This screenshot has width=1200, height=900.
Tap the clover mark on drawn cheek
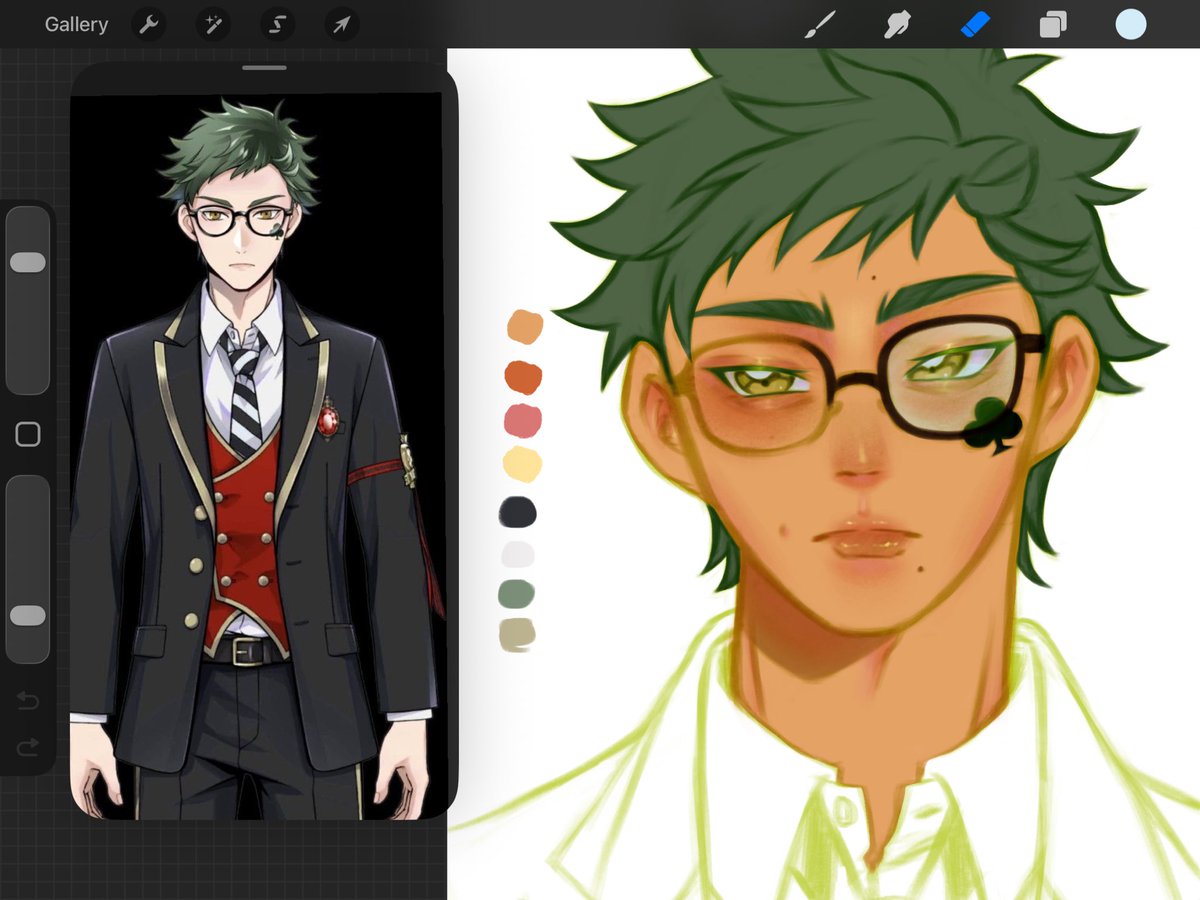[x=993, y=427]
